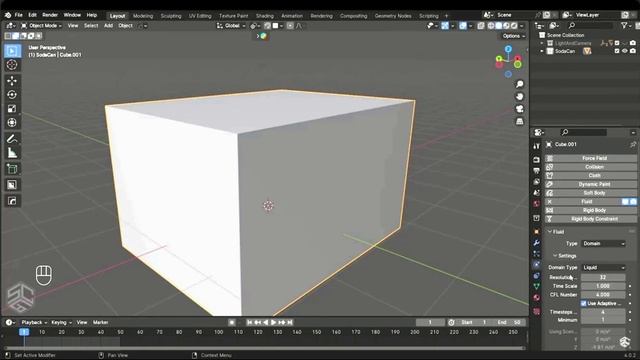Image resolution: width=640 pixels, height=360 pixels.
Task: Click the Time Scale value field
Action: click(x=603, y=286)
